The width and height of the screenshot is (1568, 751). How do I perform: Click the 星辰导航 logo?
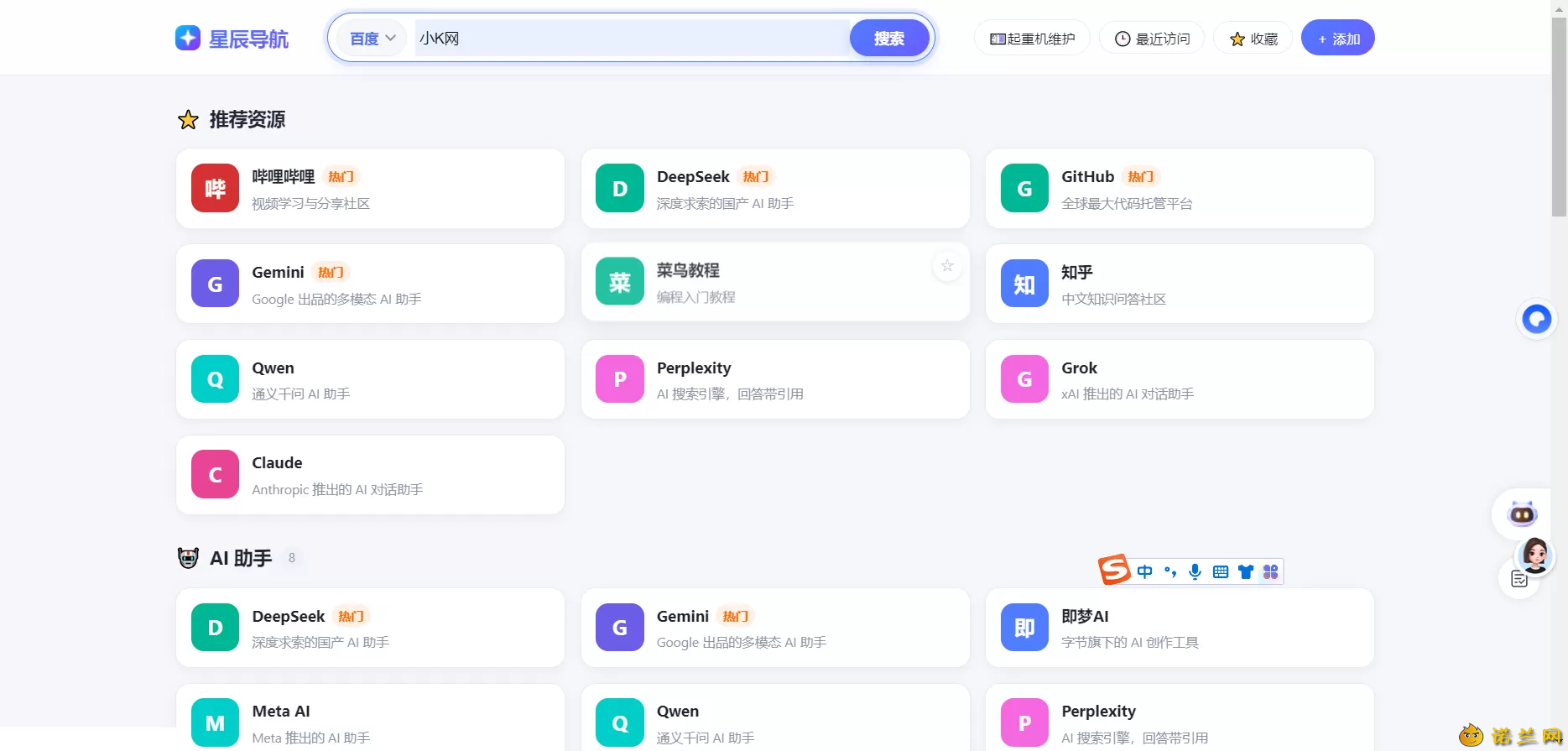coord(232,39)
